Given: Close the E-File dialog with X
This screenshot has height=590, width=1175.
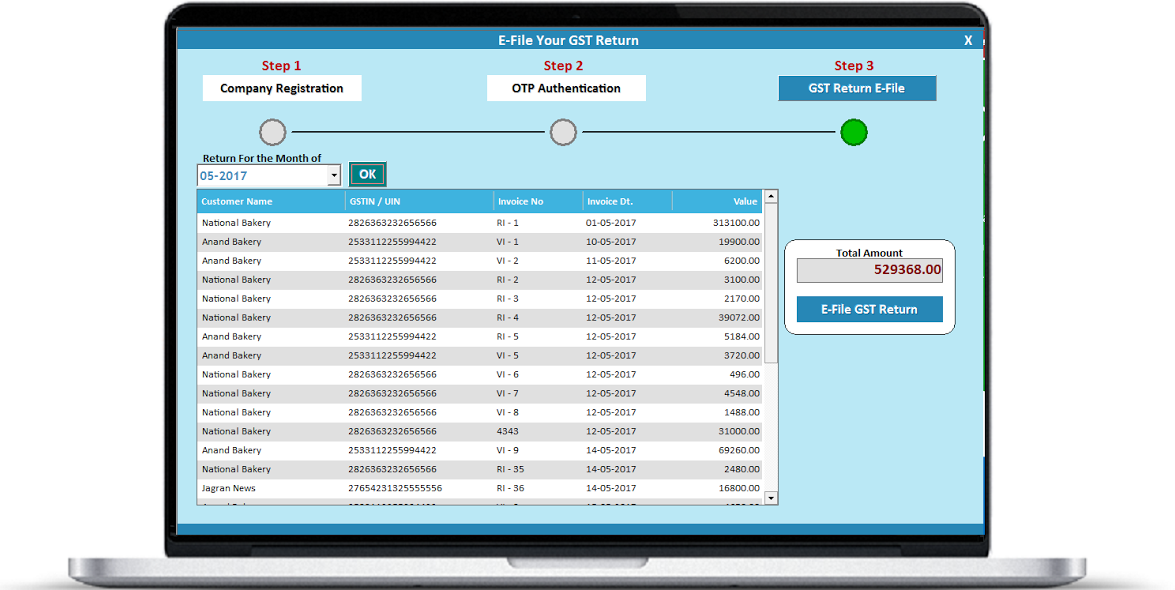Looking at the screenshot, I should [x=968, y=40].
